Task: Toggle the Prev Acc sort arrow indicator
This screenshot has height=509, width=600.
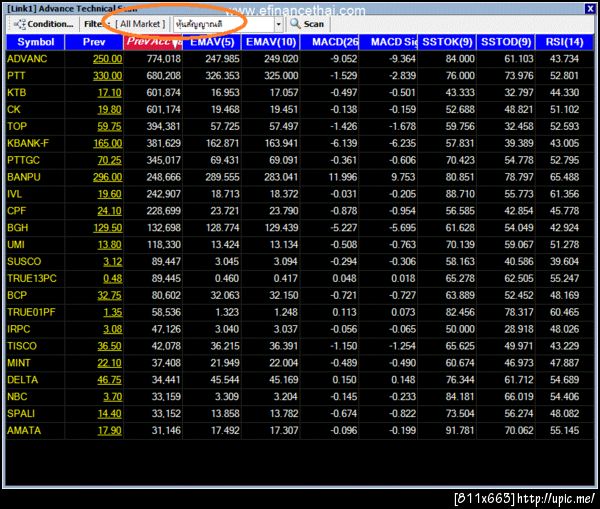Action: point(176,44)
